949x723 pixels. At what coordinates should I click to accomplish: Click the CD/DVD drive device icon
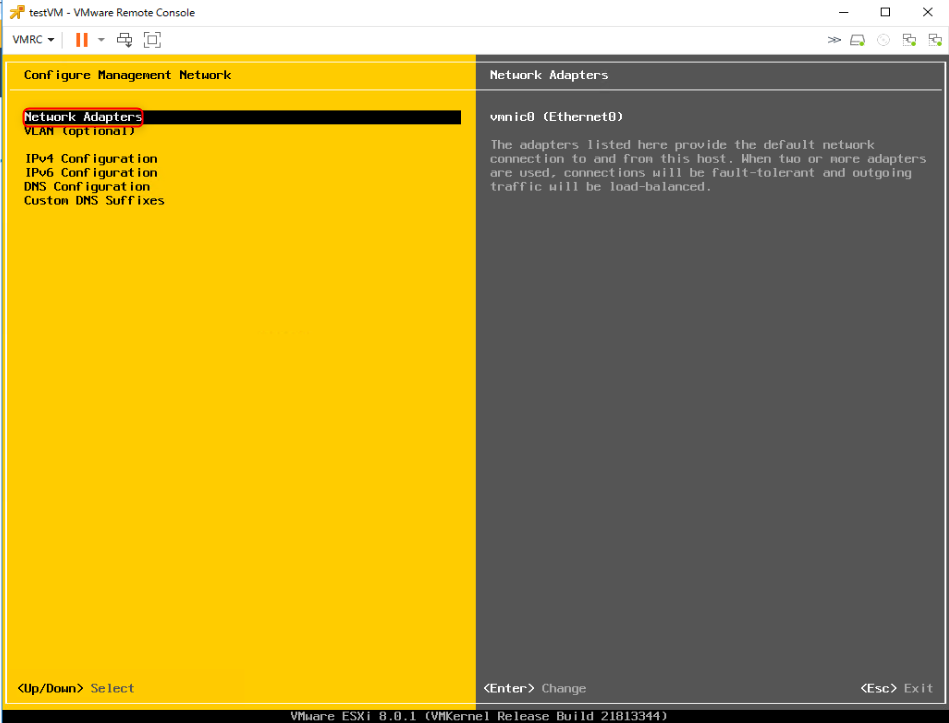[884, 40]
